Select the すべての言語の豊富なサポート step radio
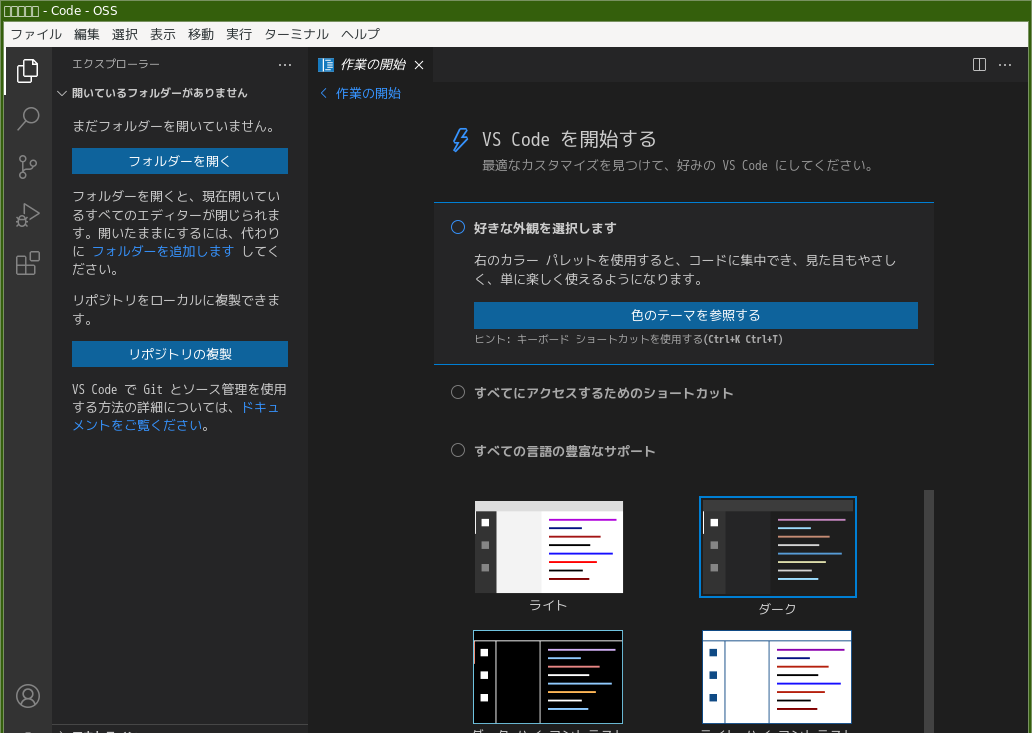The image size is (1032, 733). (458, 450)
